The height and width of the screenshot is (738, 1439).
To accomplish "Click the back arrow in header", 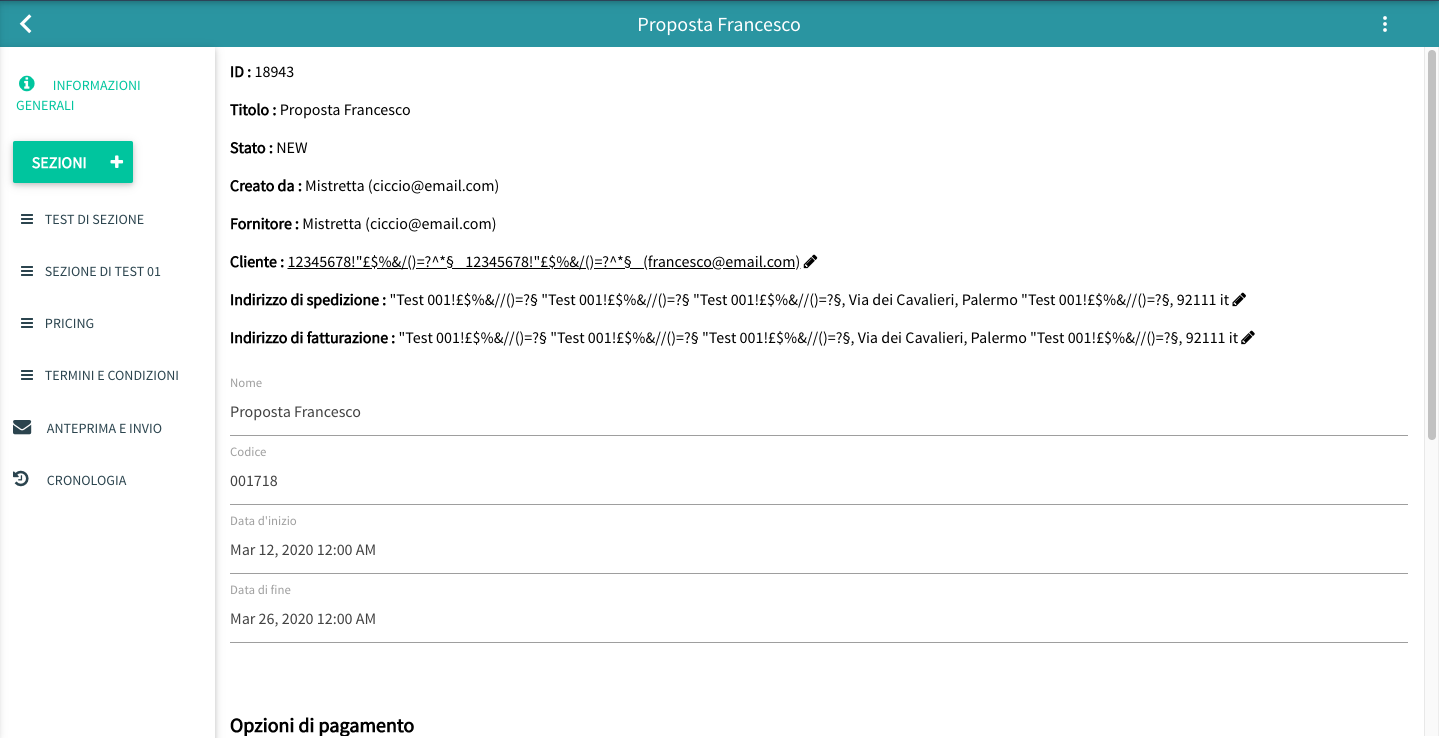I will coord(26,24).
